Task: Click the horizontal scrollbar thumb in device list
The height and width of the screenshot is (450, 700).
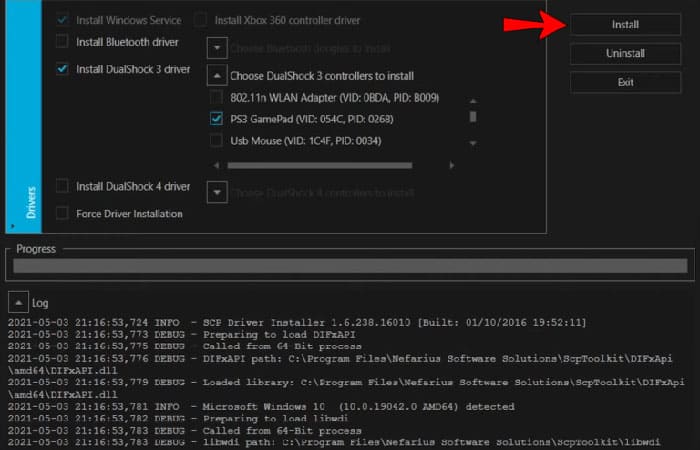Action: pyautogui.click(x=320, y=166)
